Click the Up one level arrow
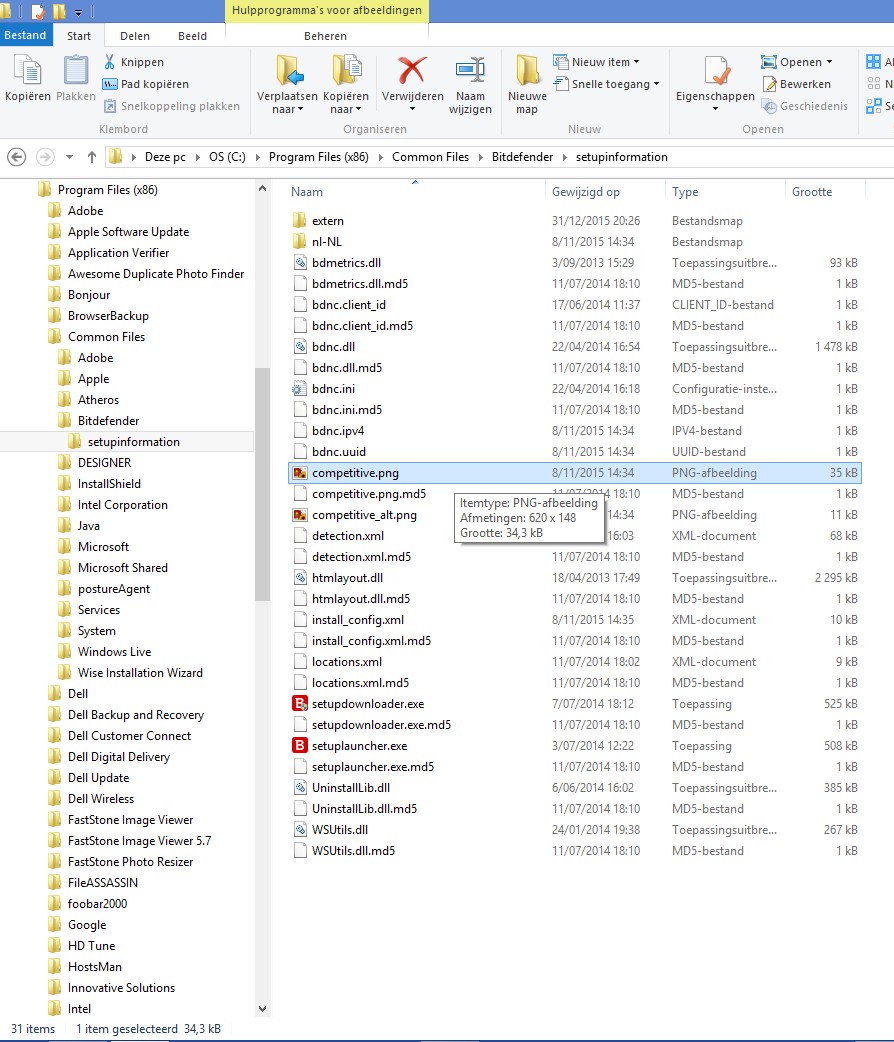894x1042 pixels. [92, 157]
